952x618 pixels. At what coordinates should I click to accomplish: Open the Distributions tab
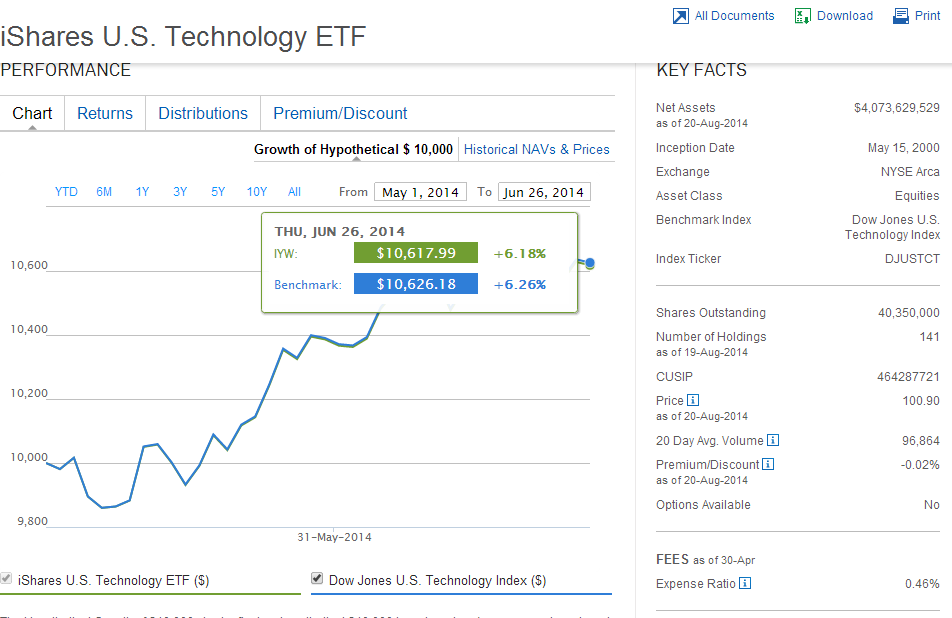(x=203, y=113)
